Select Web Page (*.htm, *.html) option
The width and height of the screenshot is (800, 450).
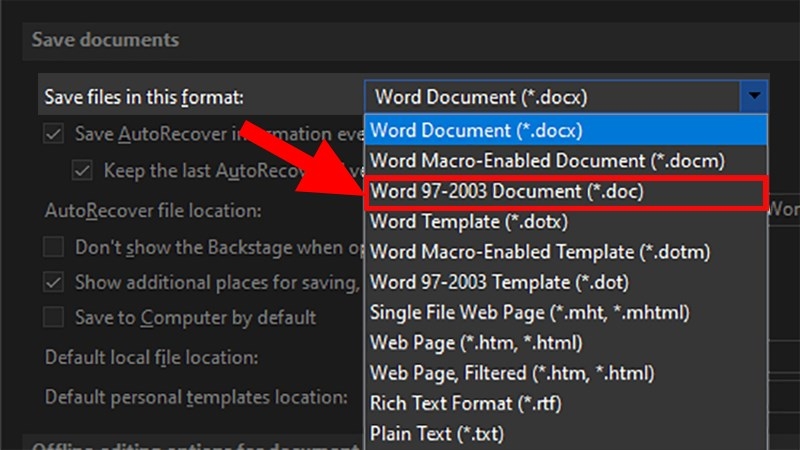tap(566, 342)
